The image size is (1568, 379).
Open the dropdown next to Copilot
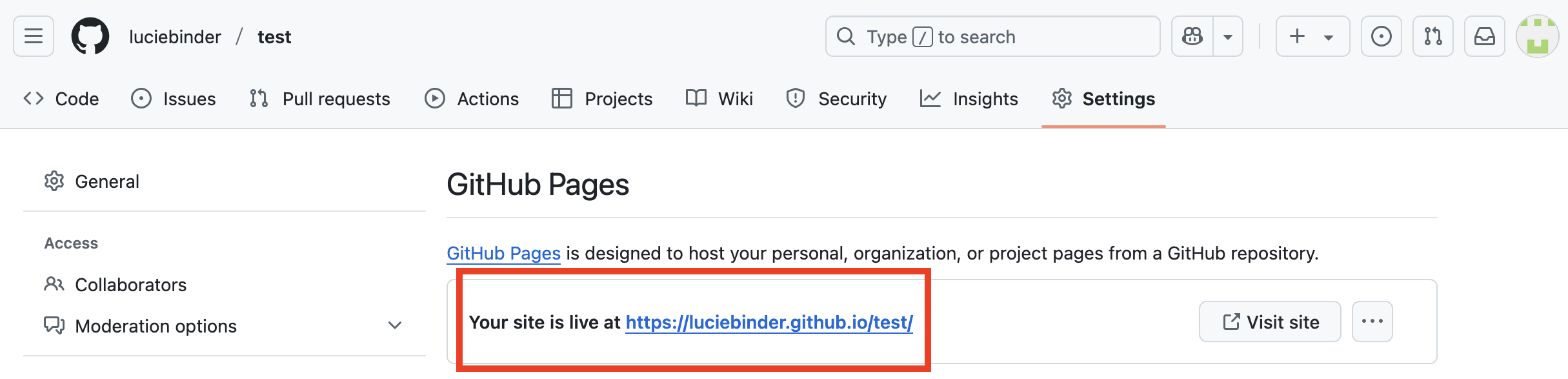[1229, 36]
